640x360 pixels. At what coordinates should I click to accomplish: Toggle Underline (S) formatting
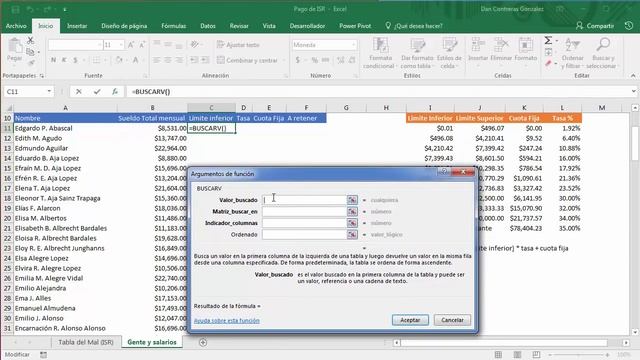pyautogui.click(x=75, y=60)
